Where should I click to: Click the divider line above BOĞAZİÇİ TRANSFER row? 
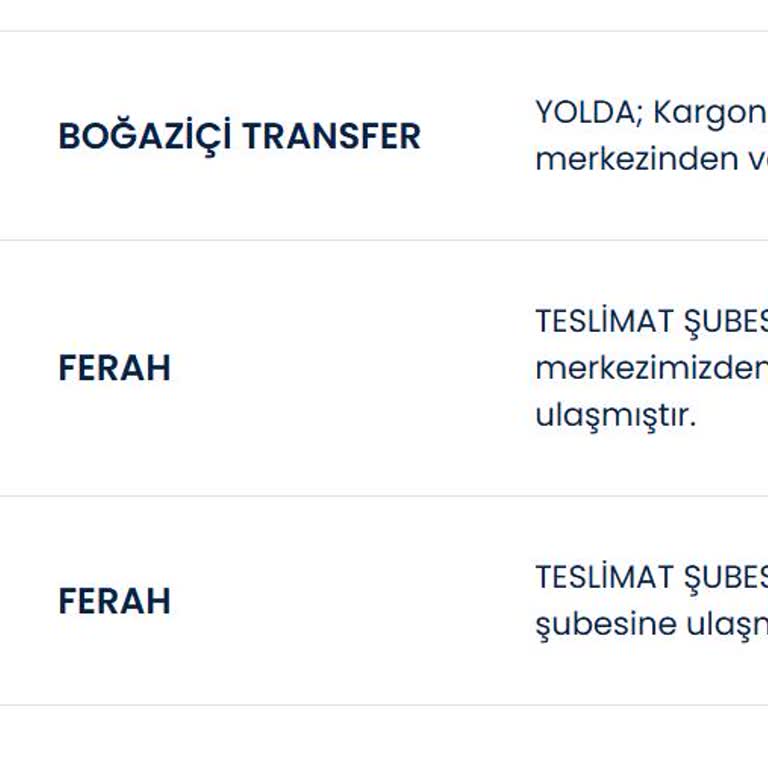click(x=384, y=31)
